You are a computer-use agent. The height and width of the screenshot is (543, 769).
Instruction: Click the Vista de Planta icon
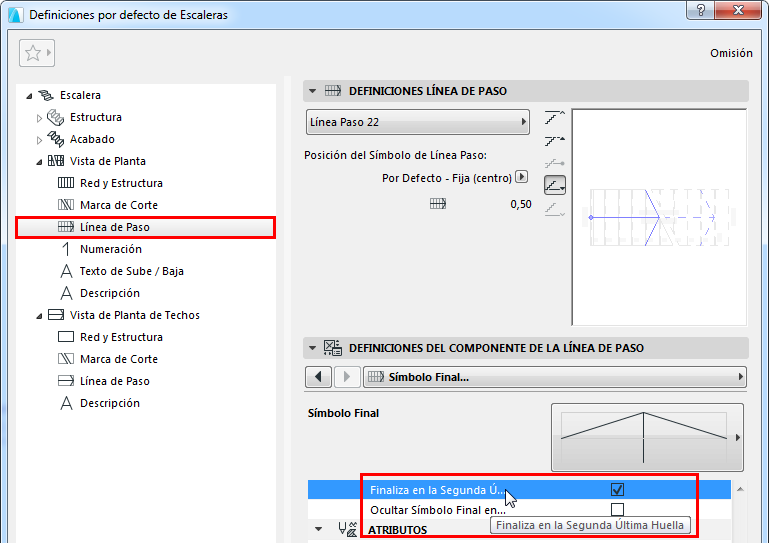55,161
